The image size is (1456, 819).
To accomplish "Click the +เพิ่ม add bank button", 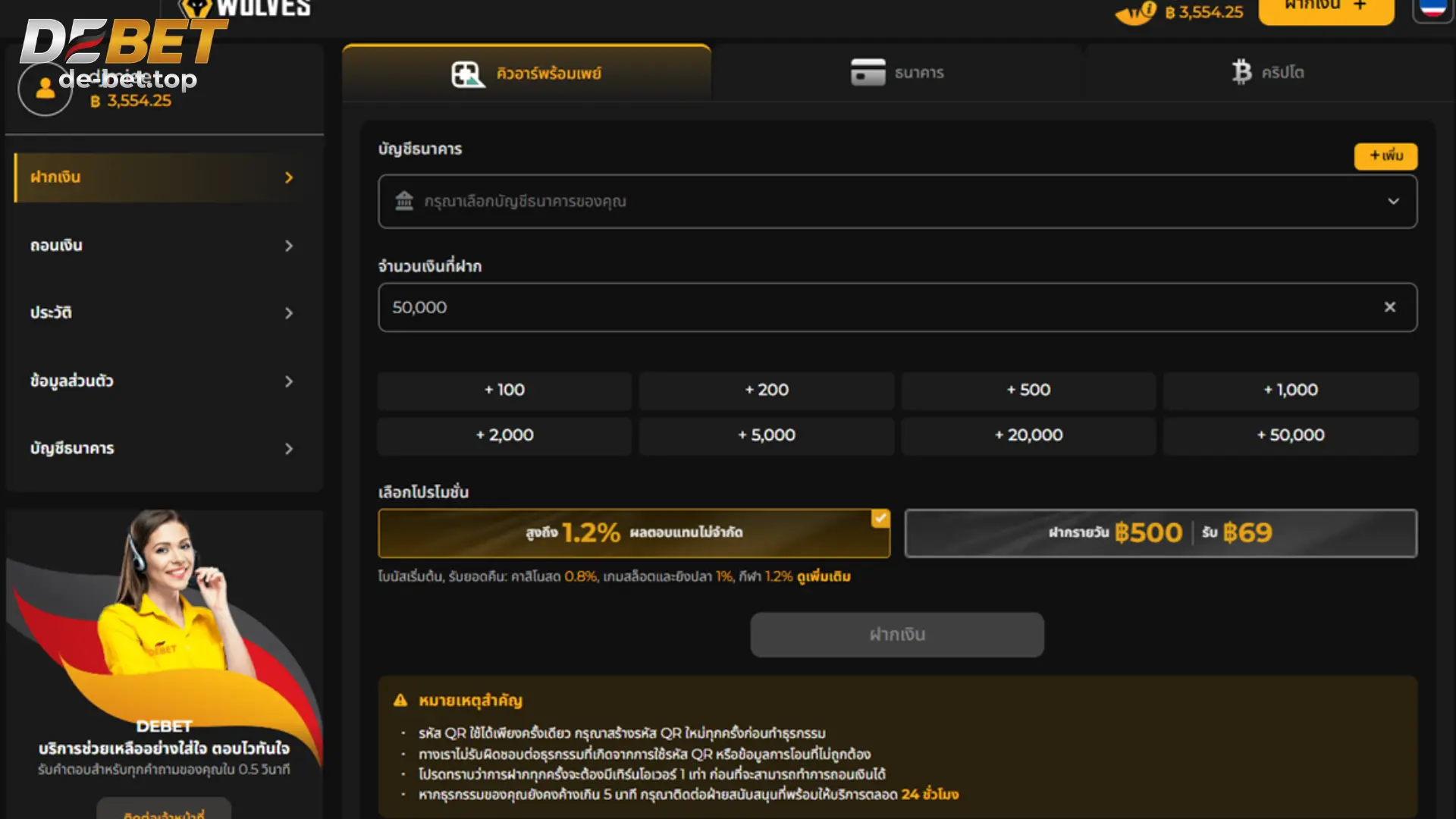I will tap(1385, 155).
